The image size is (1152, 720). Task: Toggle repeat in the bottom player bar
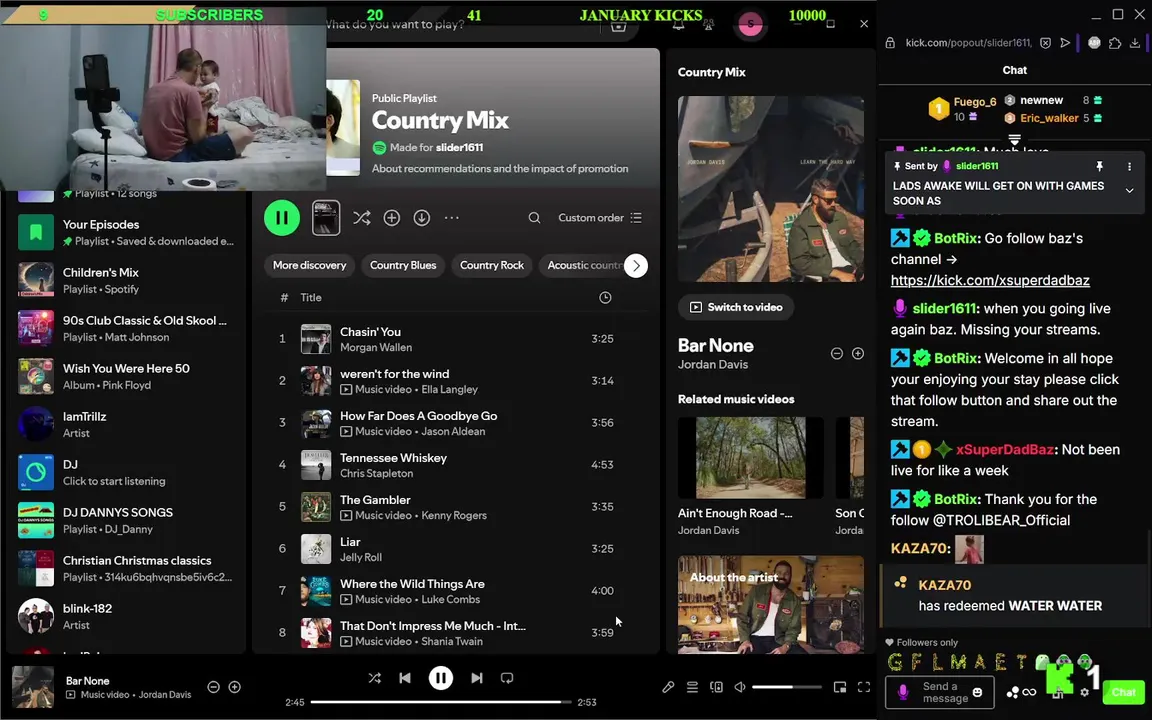(507, 678)
